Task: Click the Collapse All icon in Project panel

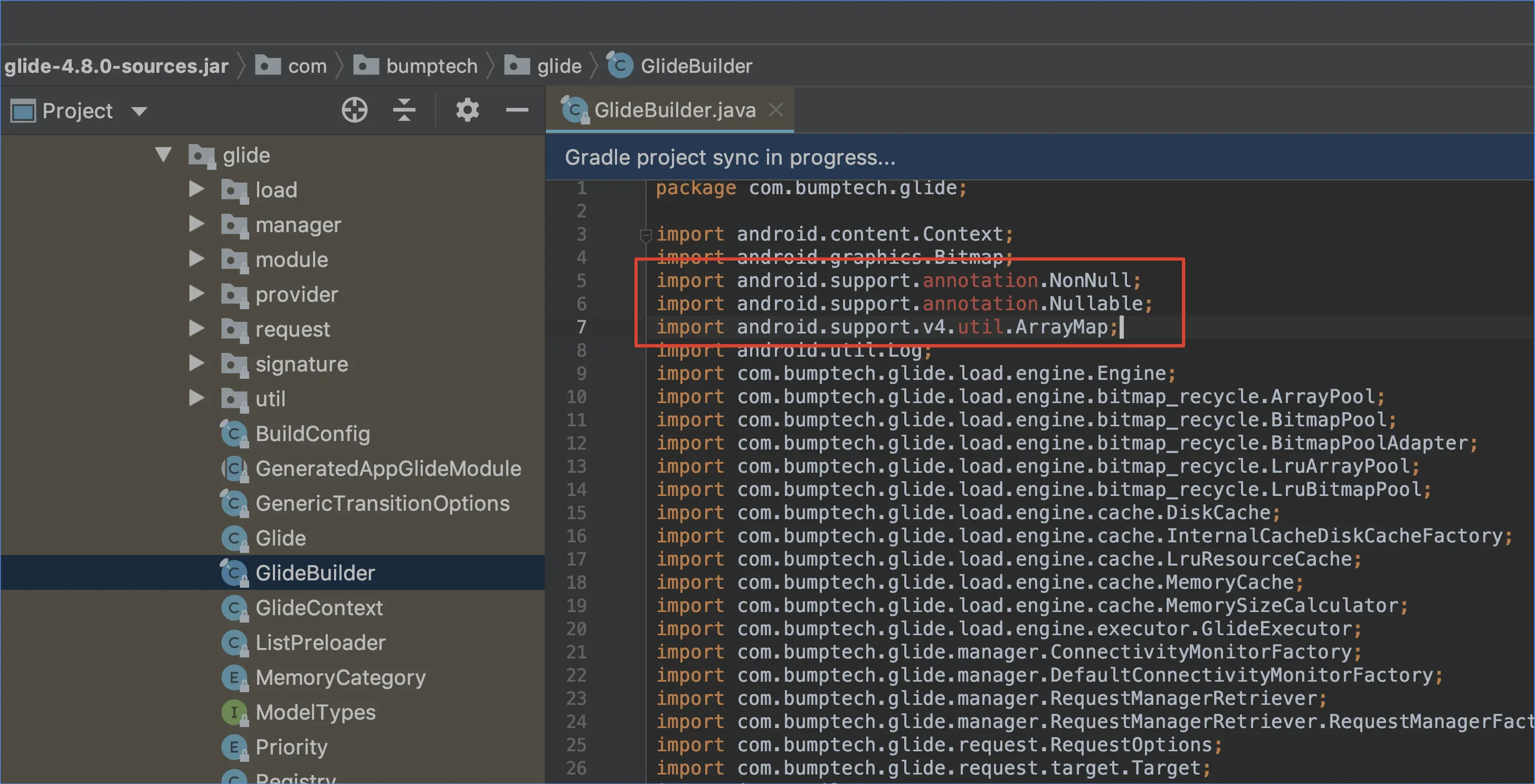Action: pyautogui.click(x=404, y=110)
